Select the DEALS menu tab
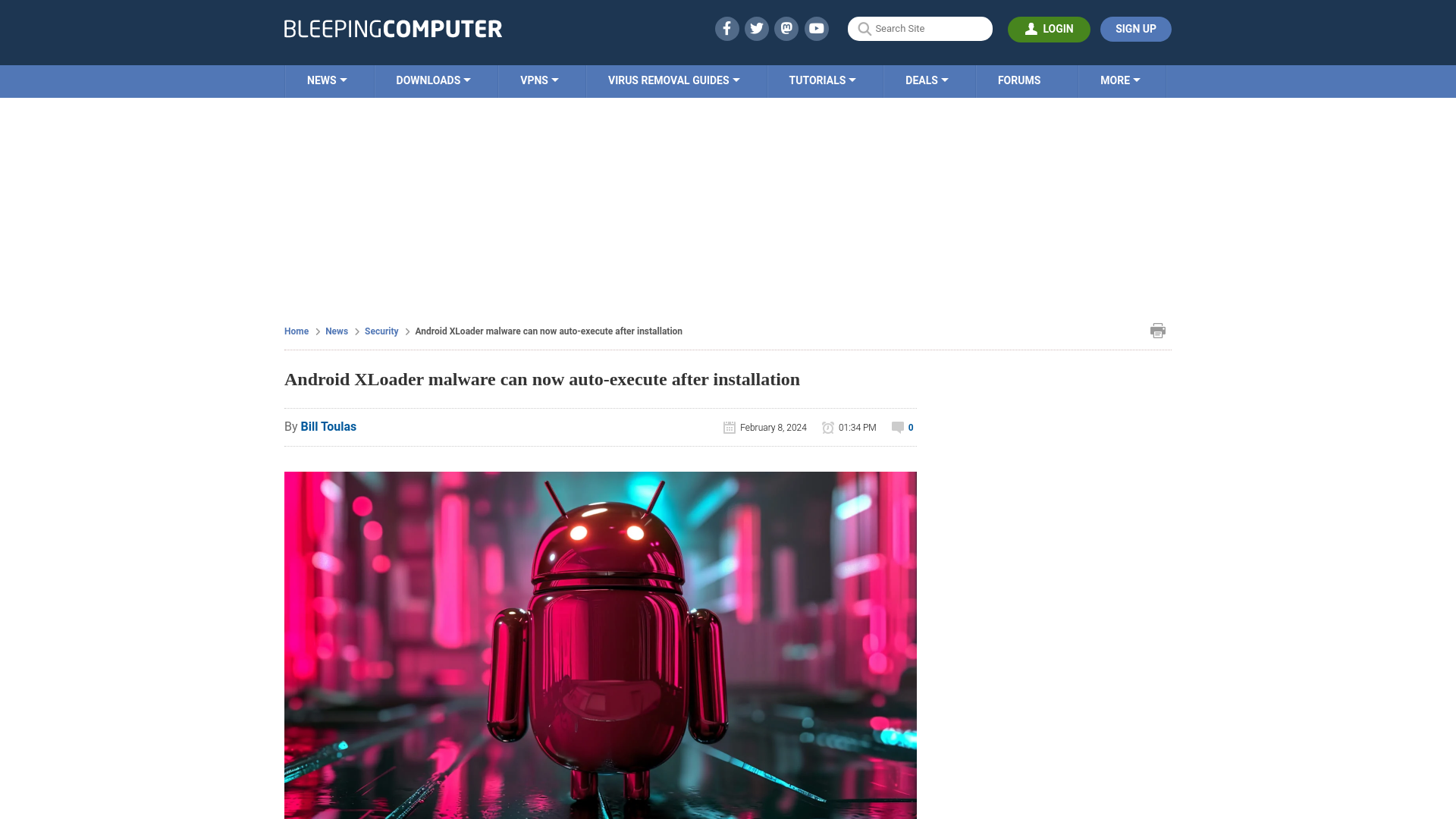Screen dimensions: 1456x819 (x=926, y=80)
